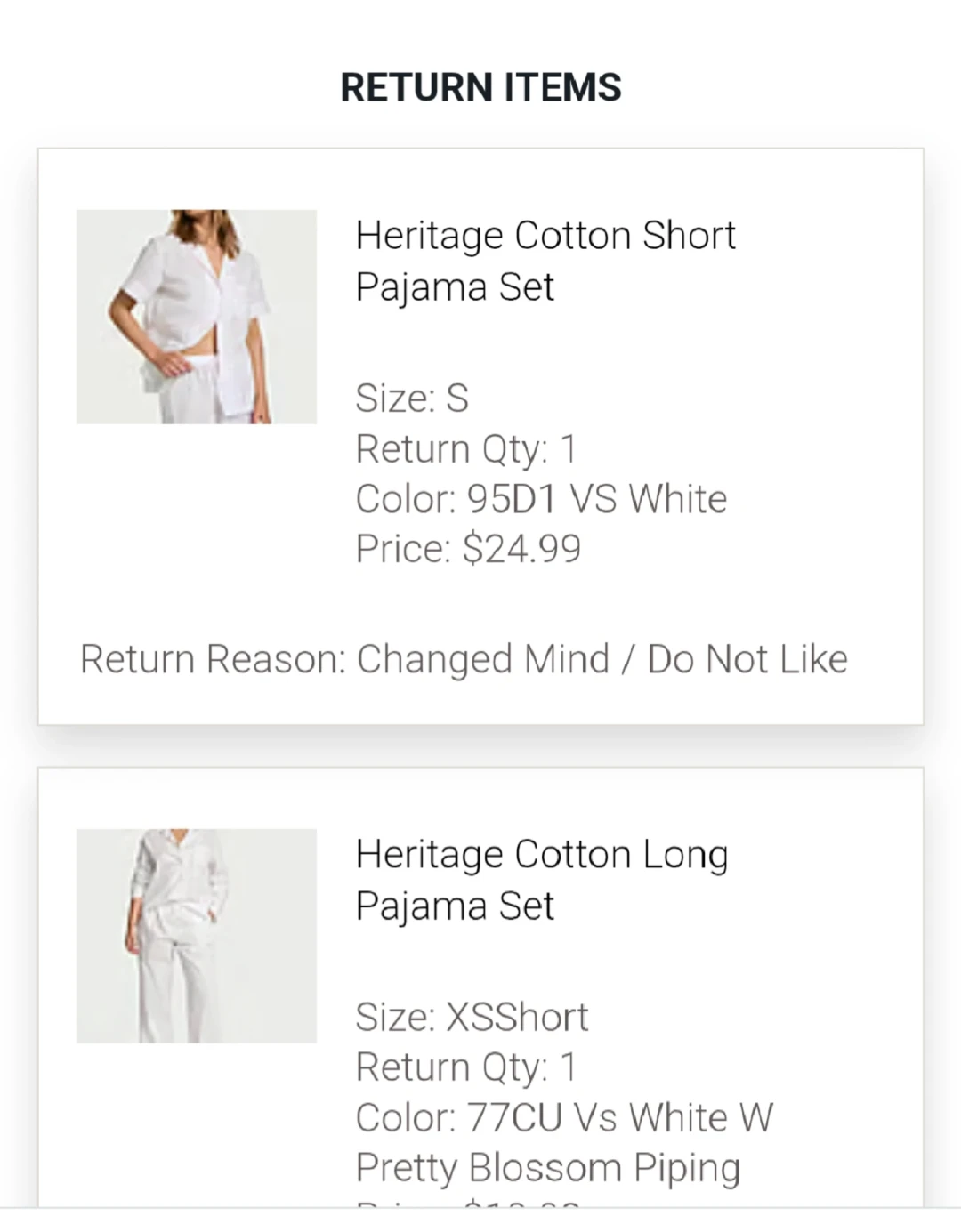Click the Return Qty: 1 line of long set
961x1232 pixels.
(466, 1067)
